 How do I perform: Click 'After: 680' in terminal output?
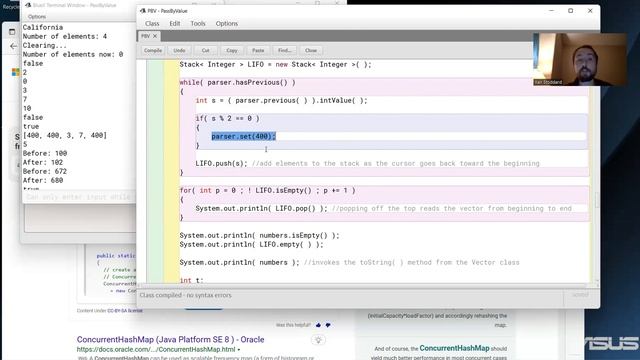point(43,180)
